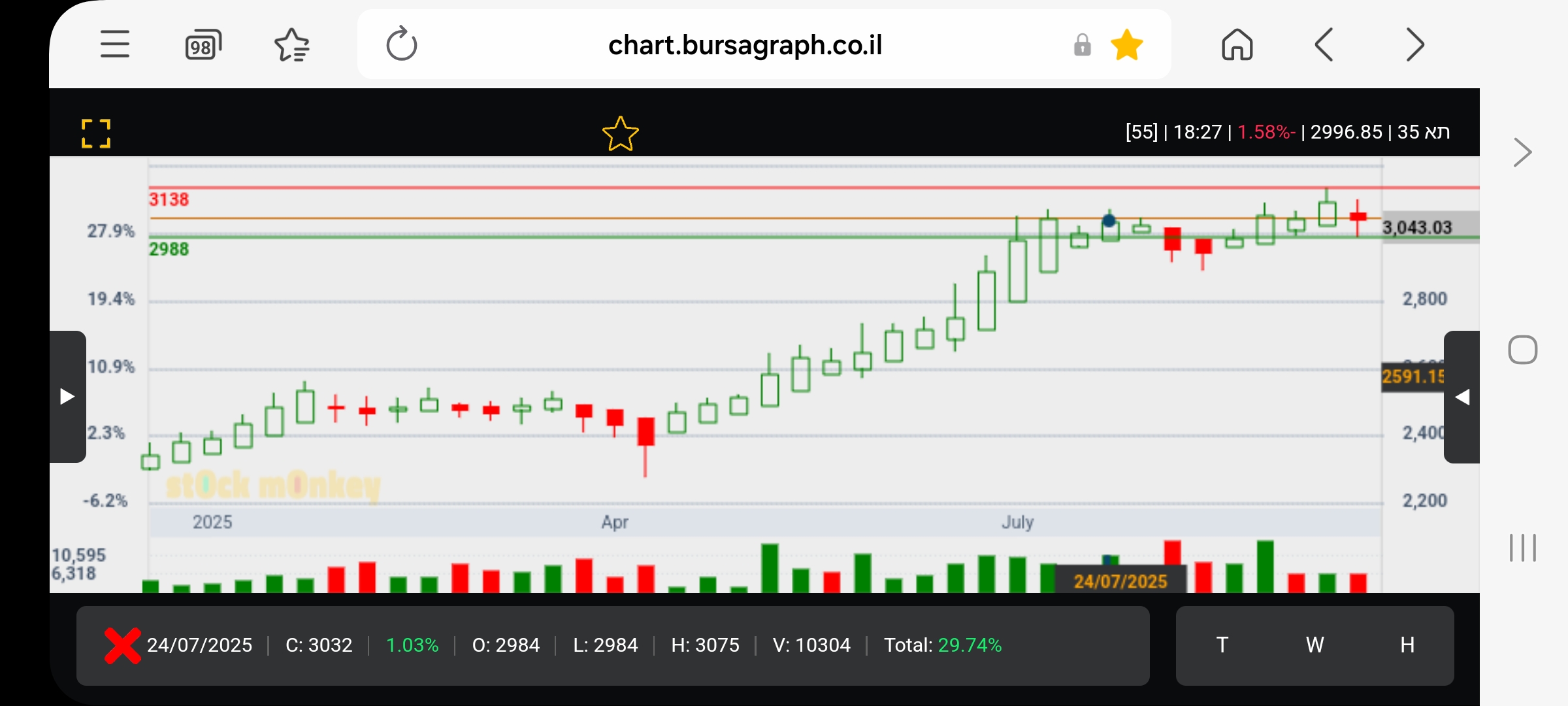Open the browser hamburger menu
Screen dimensions: 1568x706
[x=114, y=44]
